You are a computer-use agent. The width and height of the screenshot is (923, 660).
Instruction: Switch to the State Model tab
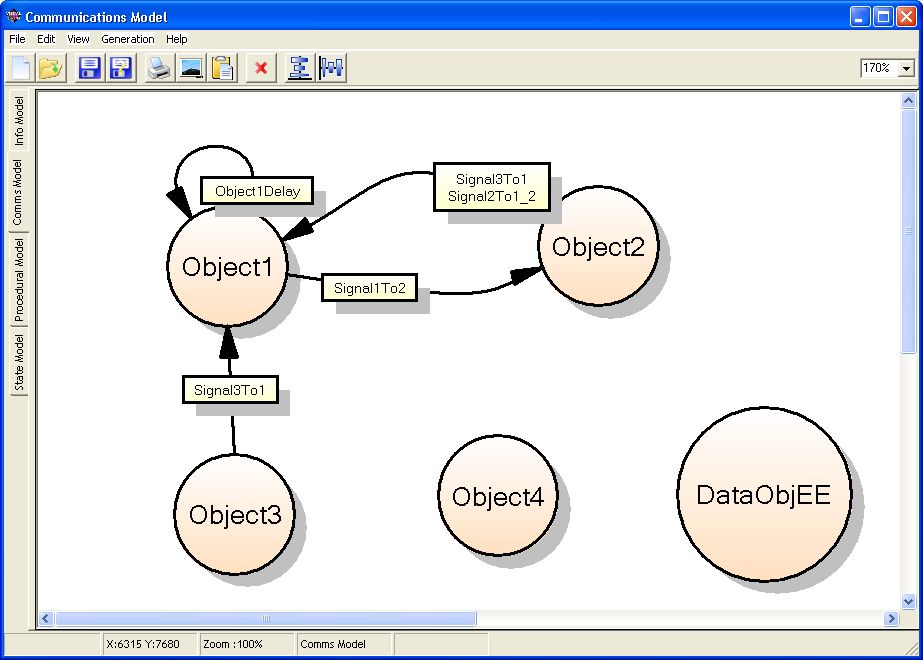(x=19, y=363)
